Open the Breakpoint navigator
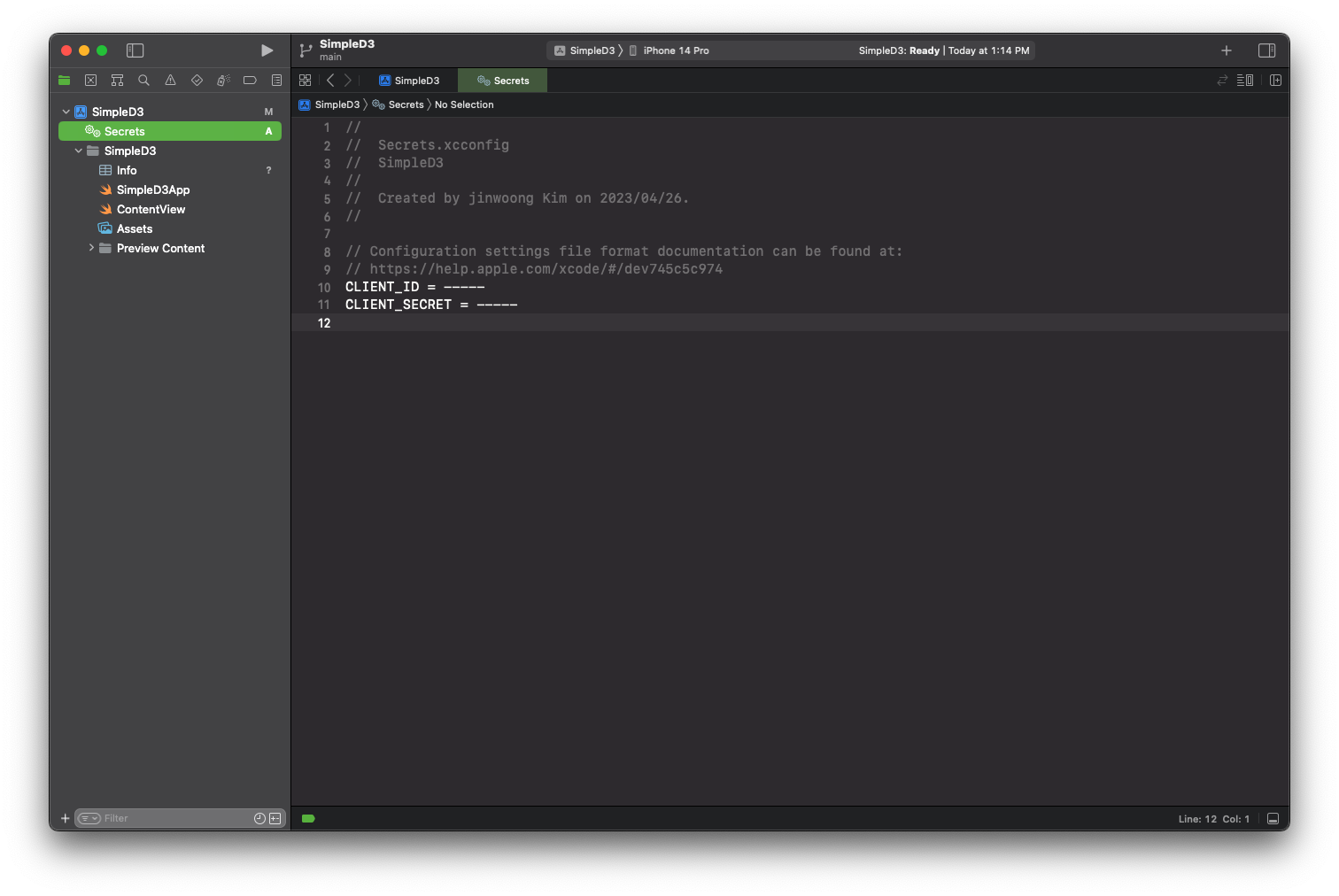Screen dimensions: 1339x896 [250, 81]
